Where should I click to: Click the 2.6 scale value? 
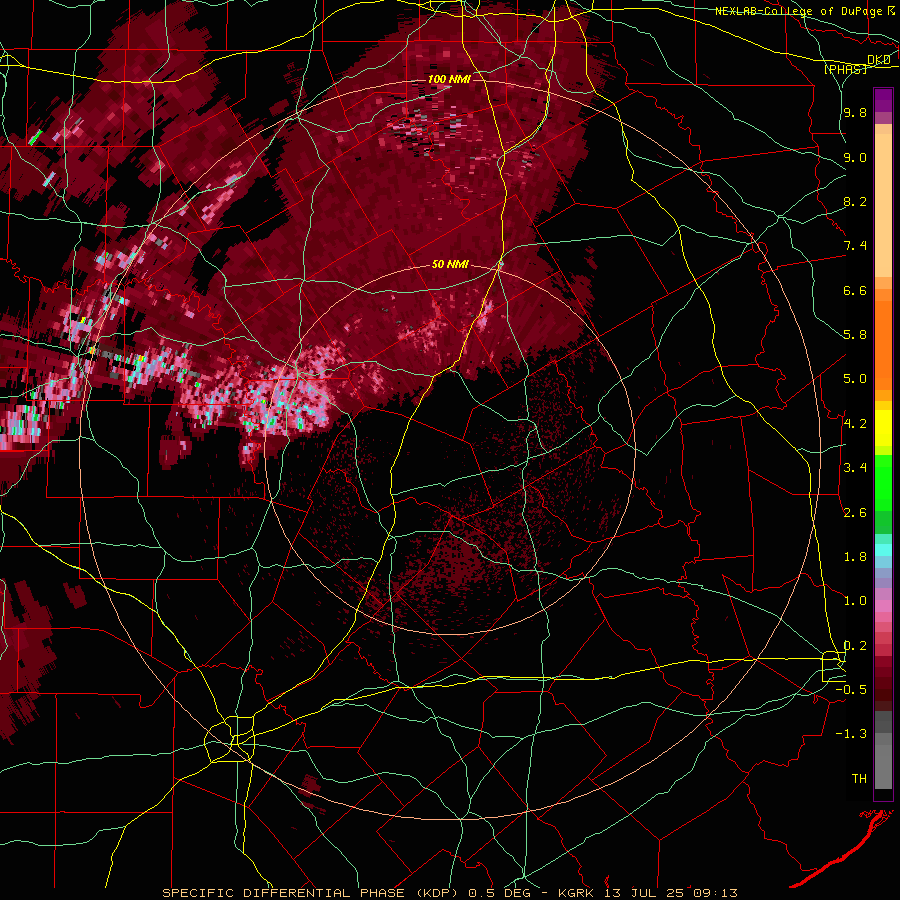pyautogui.click(x=855, y=513)
